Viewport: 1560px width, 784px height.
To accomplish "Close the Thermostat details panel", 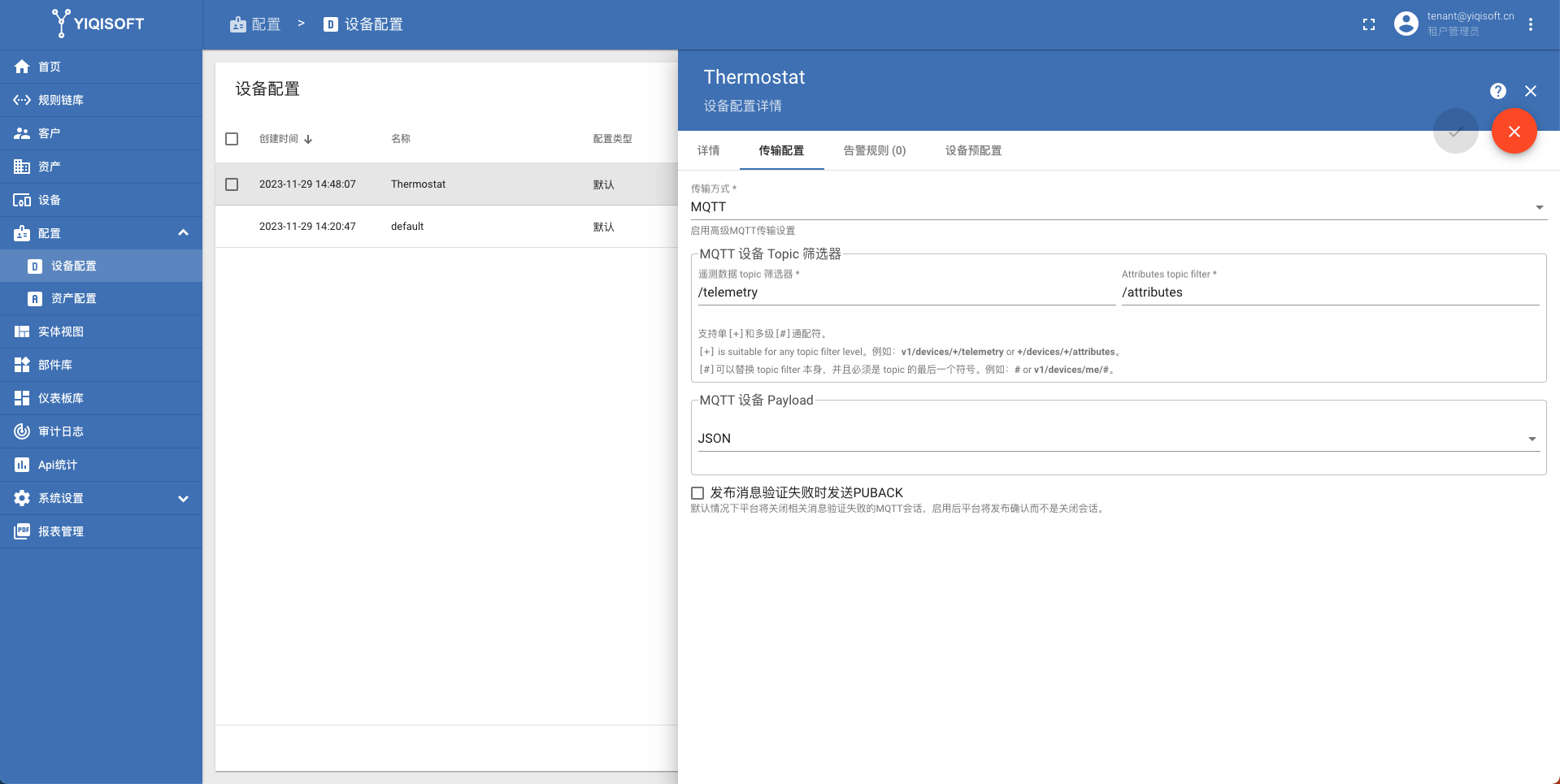I will (x=1531, y=91).
